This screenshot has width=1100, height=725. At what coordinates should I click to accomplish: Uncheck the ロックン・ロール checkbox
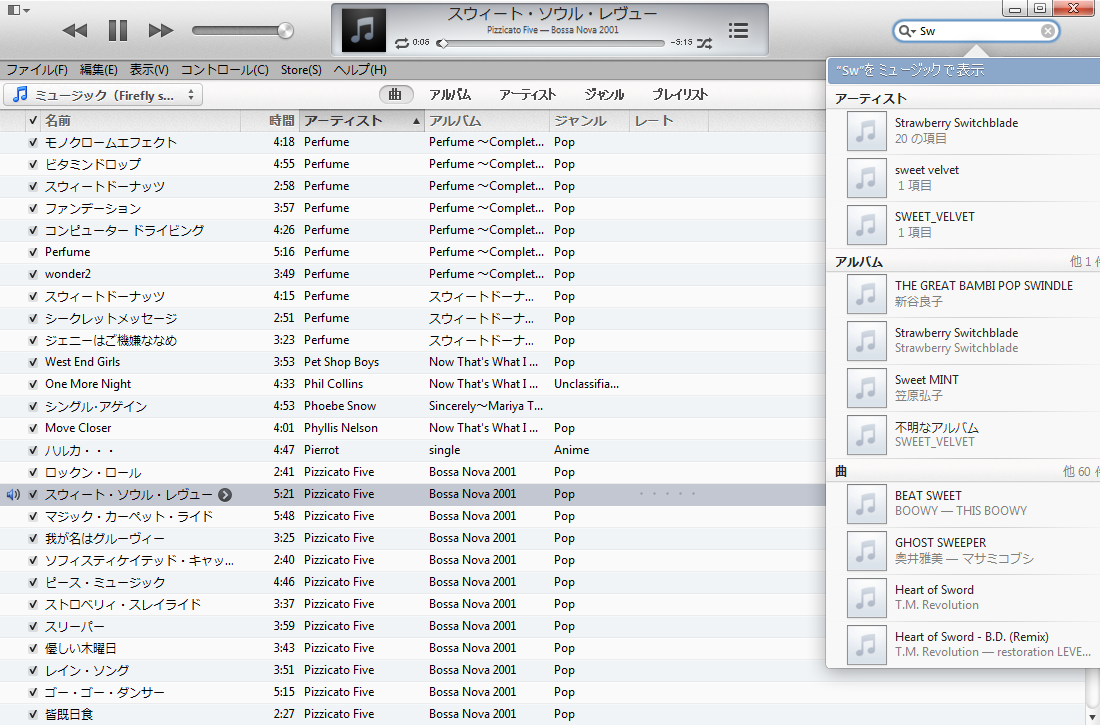[32, 472]
